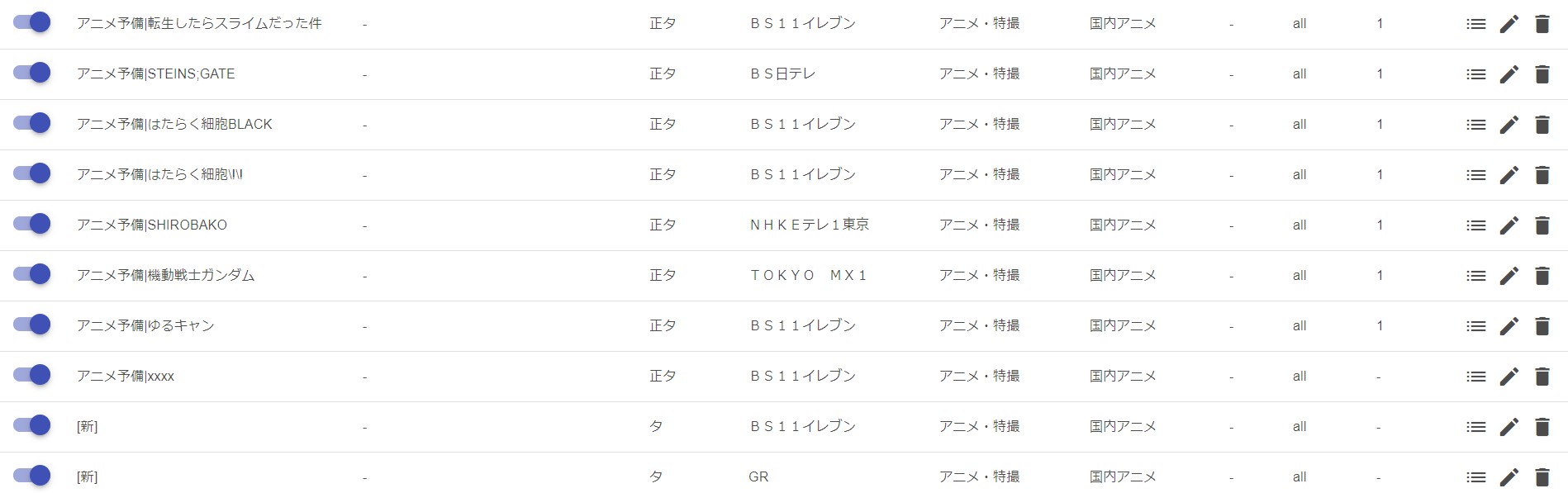The image size is (1568, 493).
Task: Edit the SHIROBAKO rule with pencil icon
Action: point(1509,225)
